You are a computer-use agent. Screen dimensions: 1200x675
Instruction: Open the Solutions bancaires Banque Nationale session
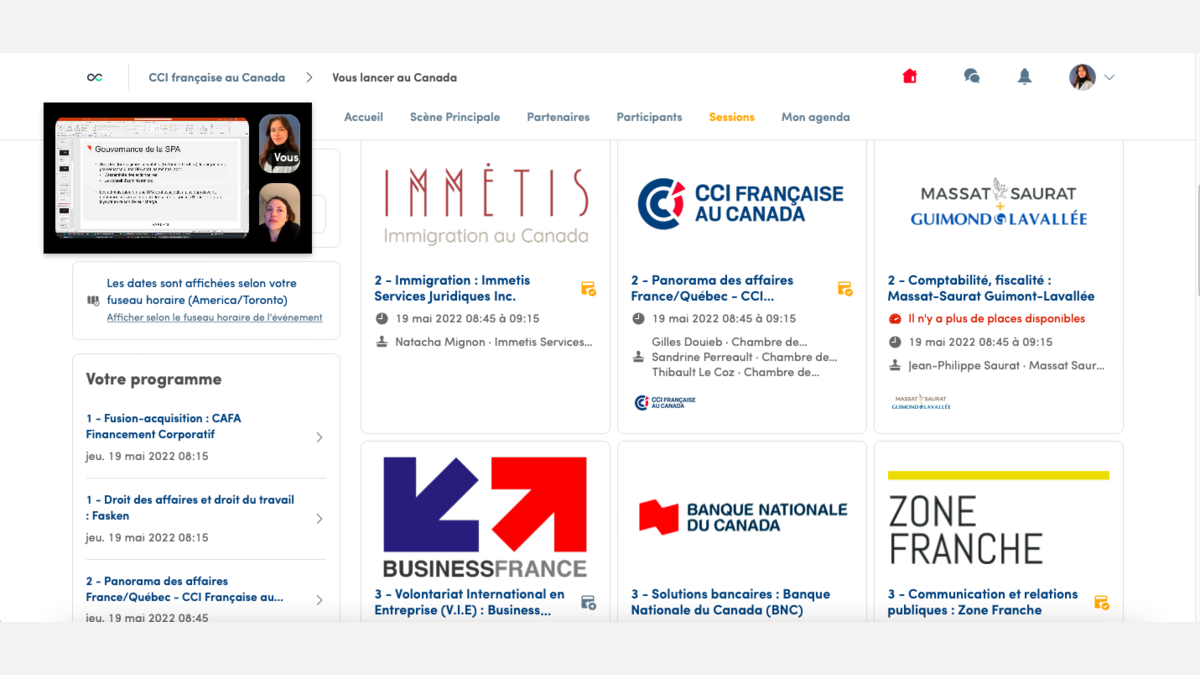(x=730, y=601)
